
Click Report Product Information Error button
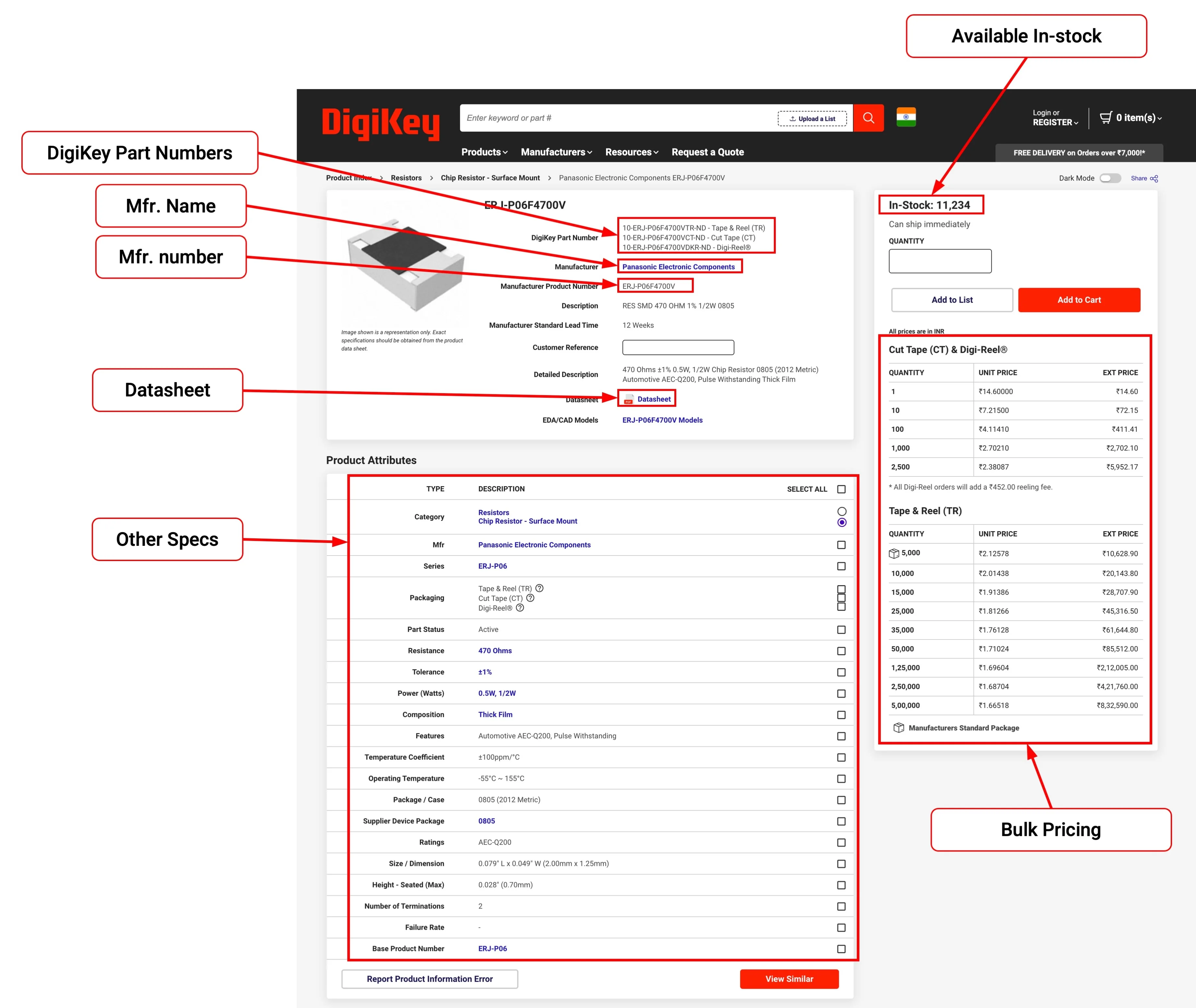[x=430, y=978]
